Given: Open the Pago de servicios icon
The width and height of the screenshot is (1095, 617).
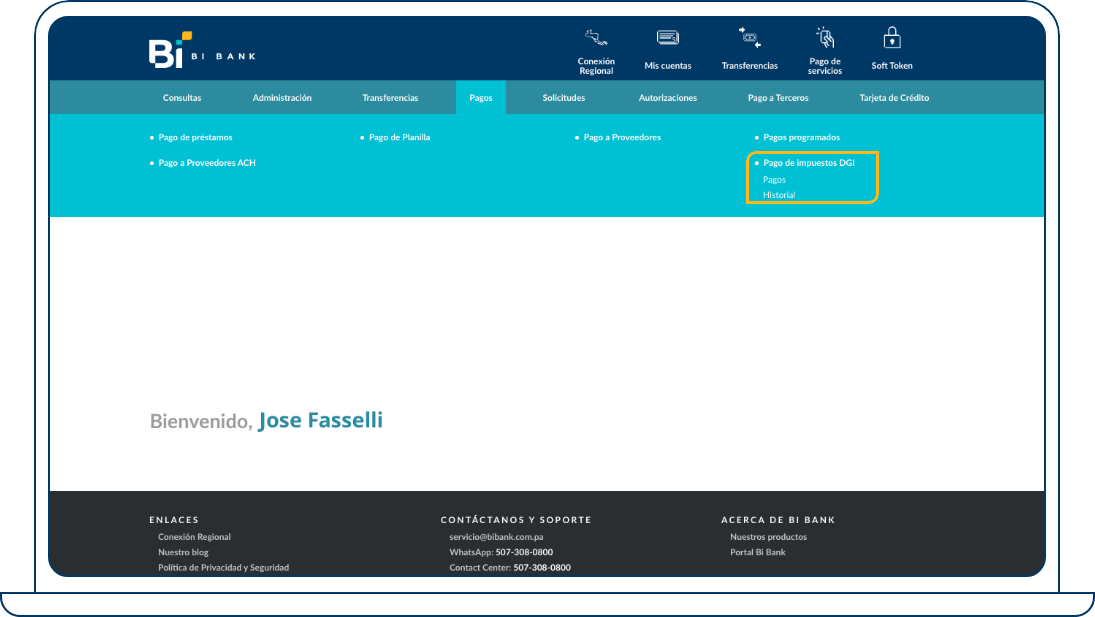Looking at the screenshot, I should (825, 39).
